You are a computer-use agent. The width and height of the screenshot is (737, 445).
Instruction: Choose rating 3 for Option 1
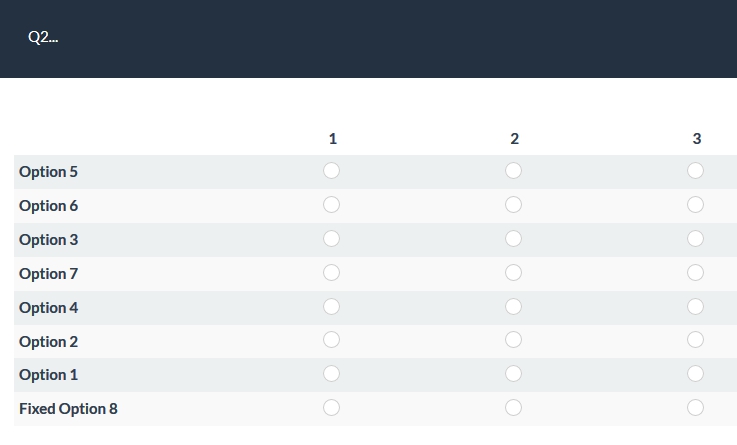[x=696, y=374]
